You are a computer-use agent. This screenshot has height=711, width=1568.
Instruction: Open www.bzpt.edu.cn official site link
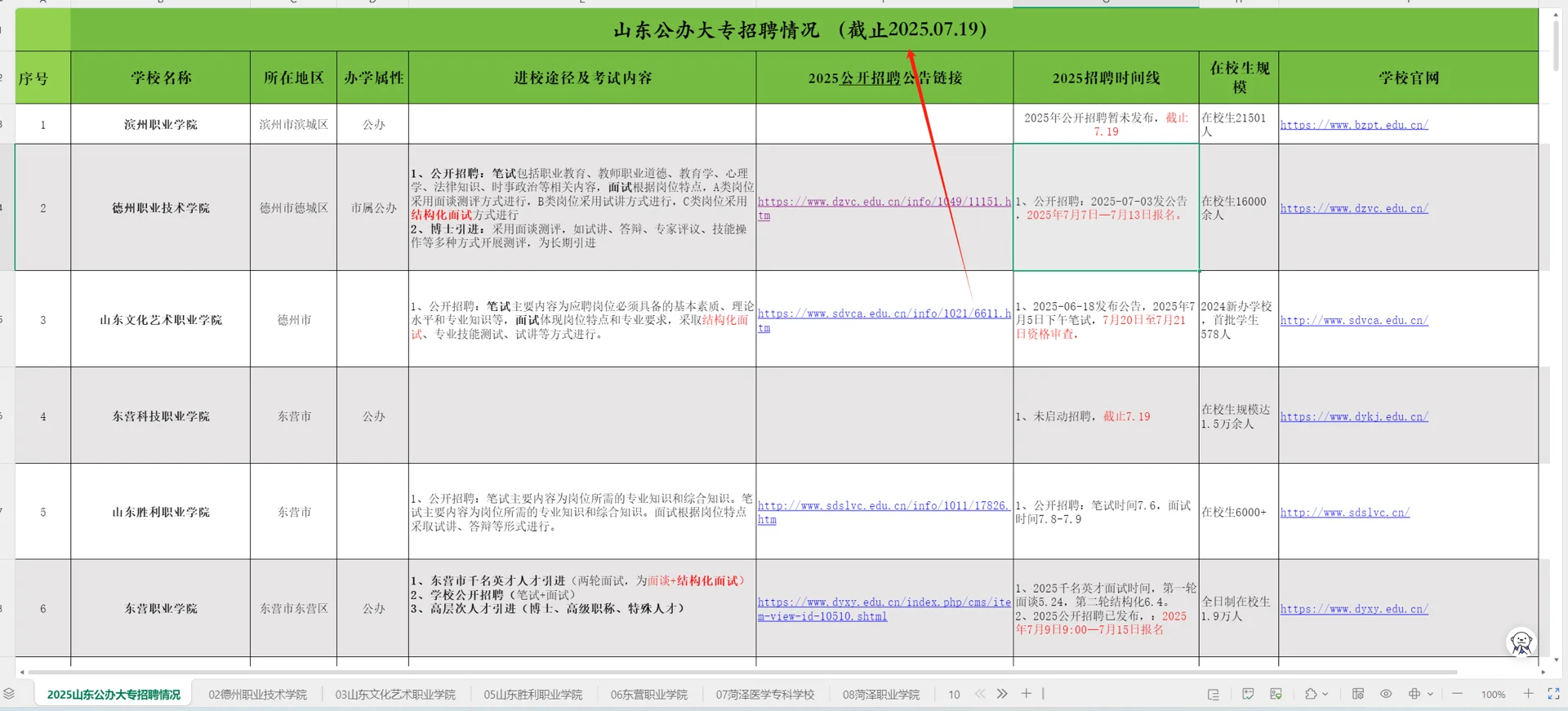click(x=1354, y=125)
